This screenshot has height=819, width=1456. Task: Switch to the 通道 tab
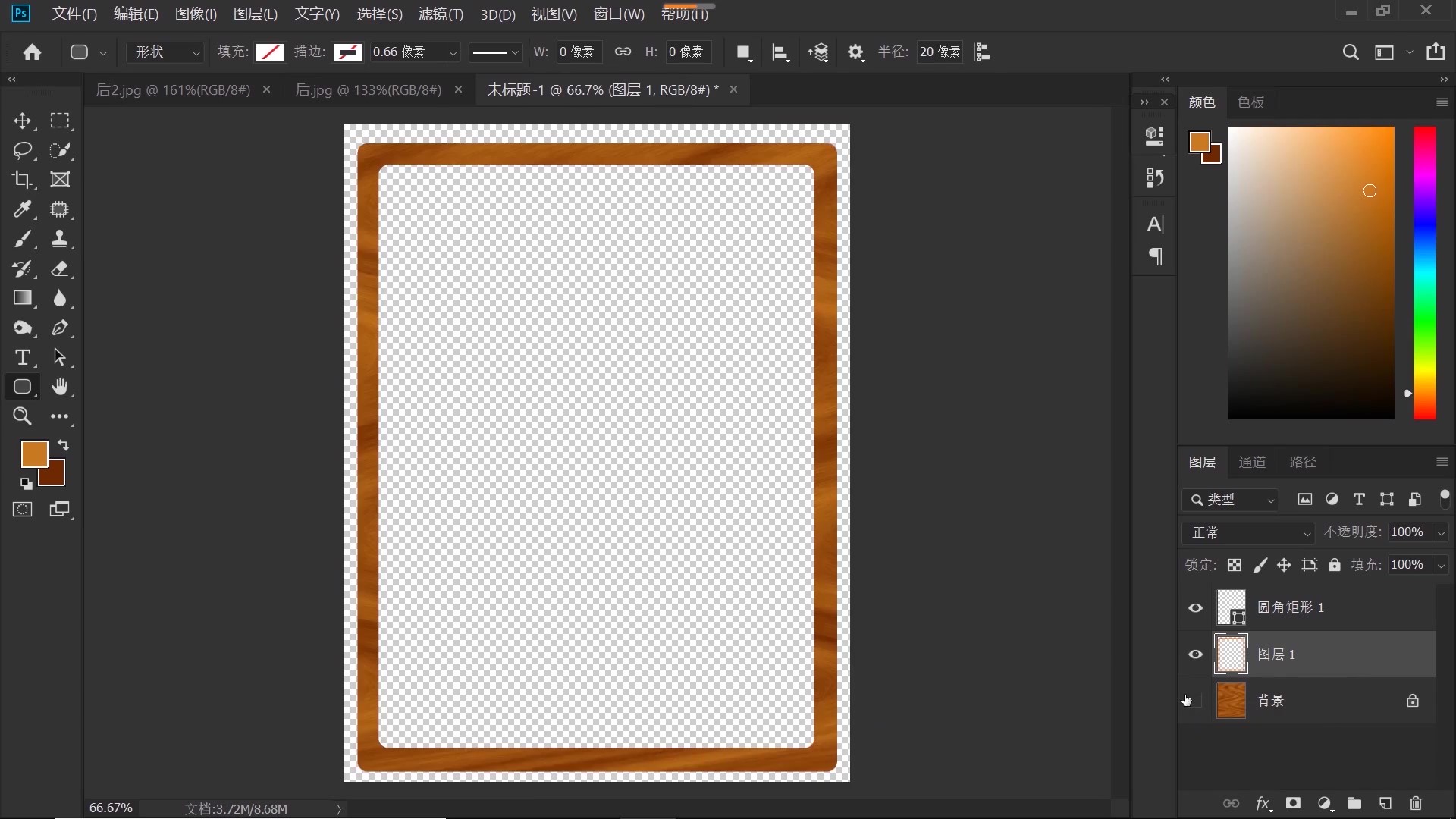[1252, 462]
